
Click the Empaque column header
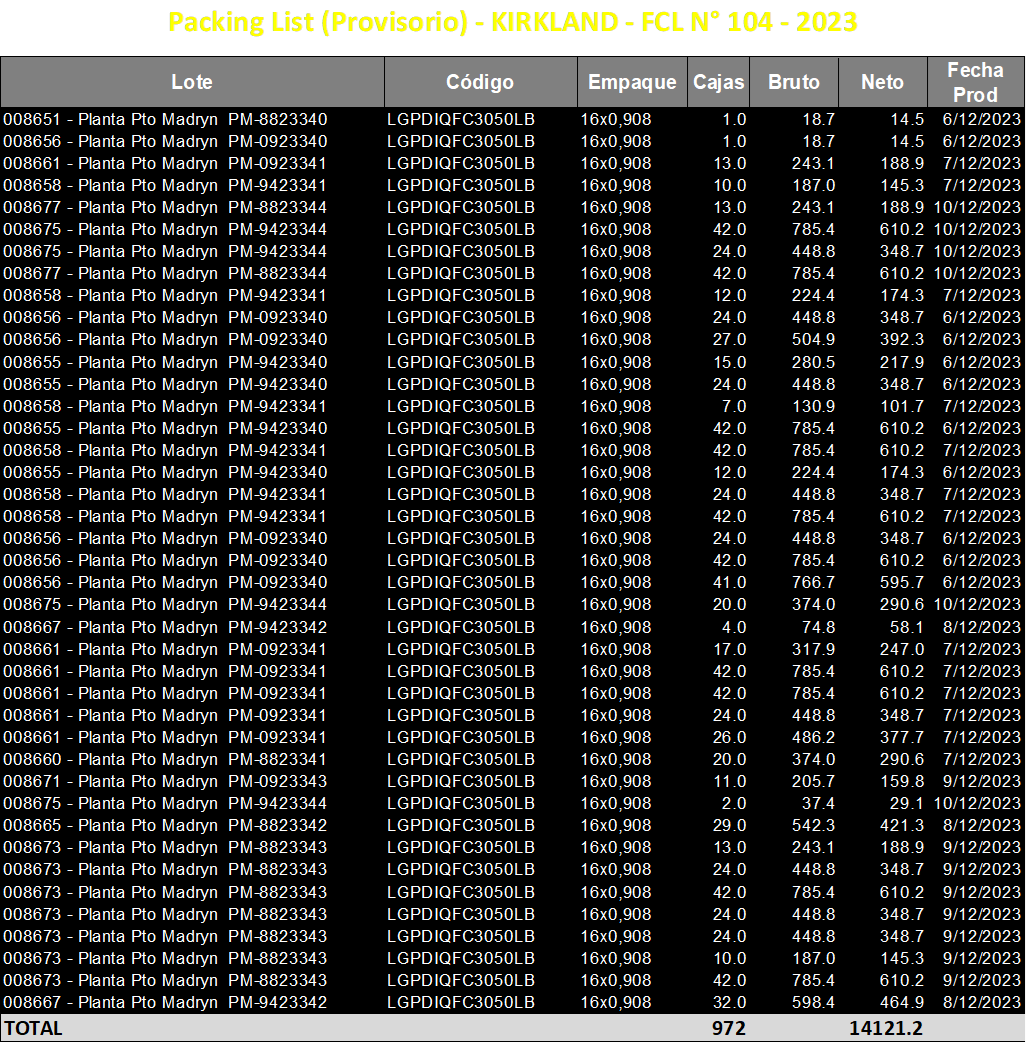pos(632,82)
